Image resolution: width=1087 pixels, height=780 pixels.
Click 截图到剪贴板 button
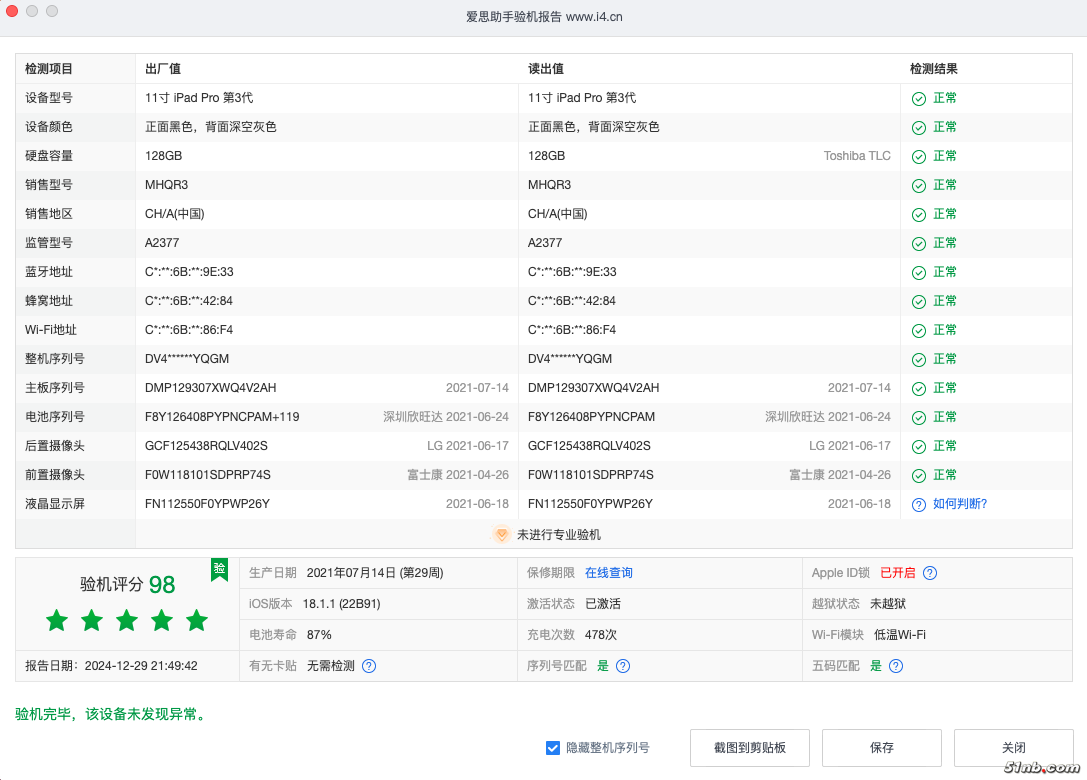(x=749, y=748)
